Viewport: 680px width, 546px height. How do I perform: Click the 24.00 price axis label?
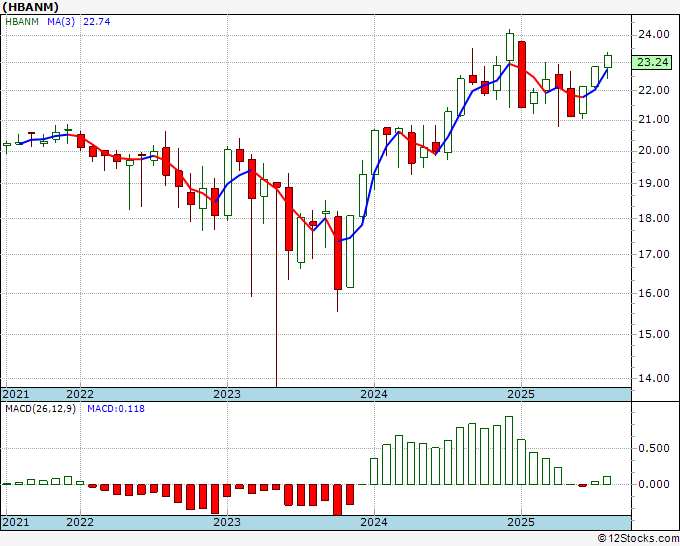point(654,34)
